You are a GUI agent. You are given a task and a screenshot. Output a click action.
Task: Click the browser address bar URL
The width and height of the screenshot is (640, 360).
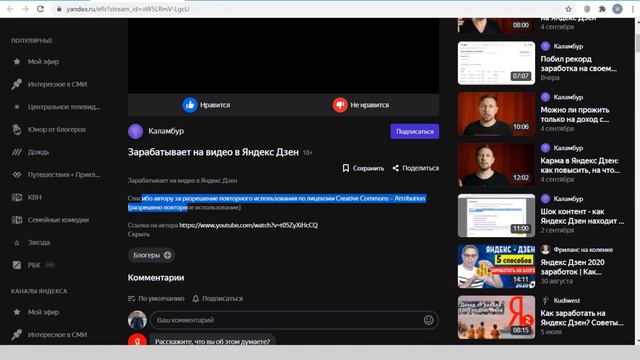tap(128, 9)
